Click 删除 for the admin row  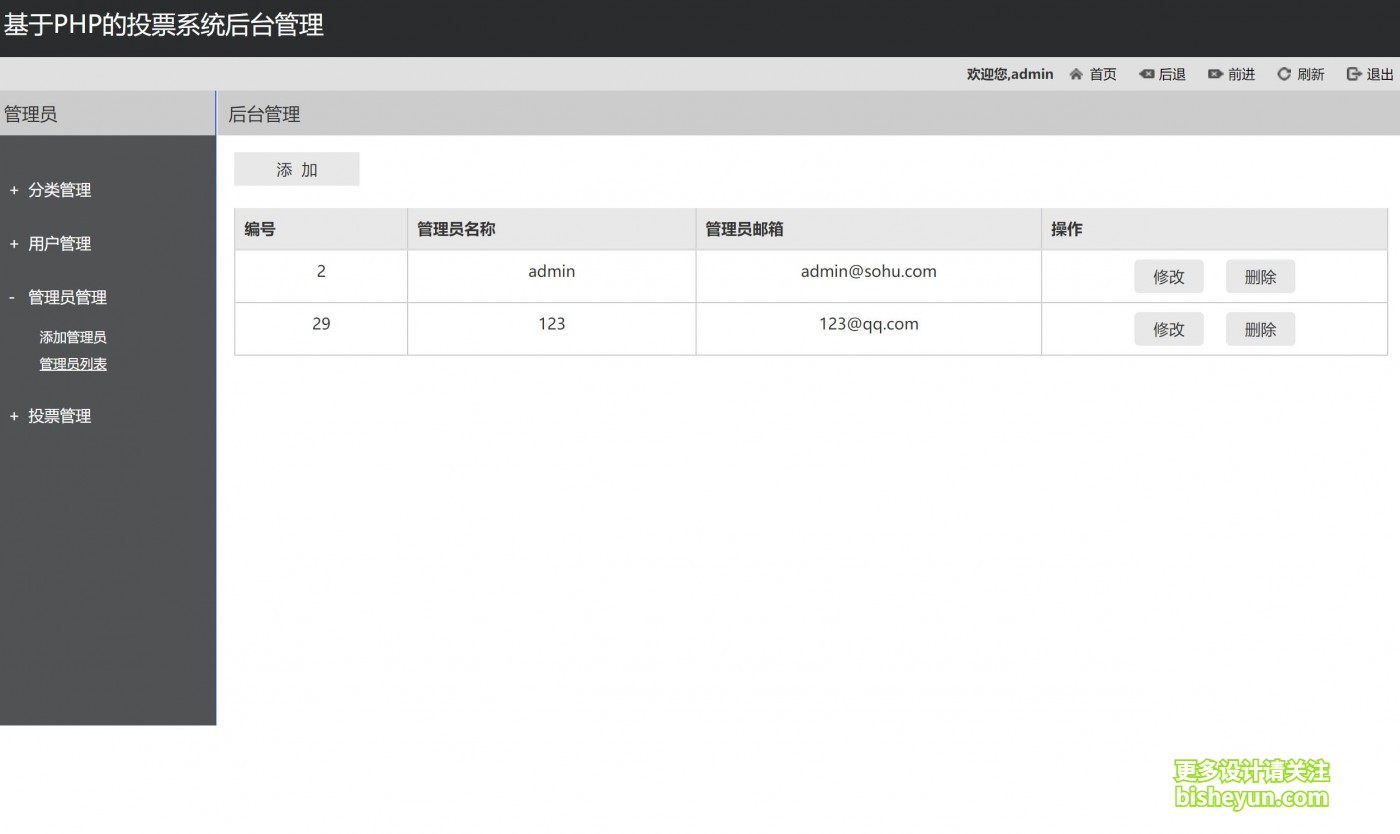pyautogui.click(x=1260, y=277)
